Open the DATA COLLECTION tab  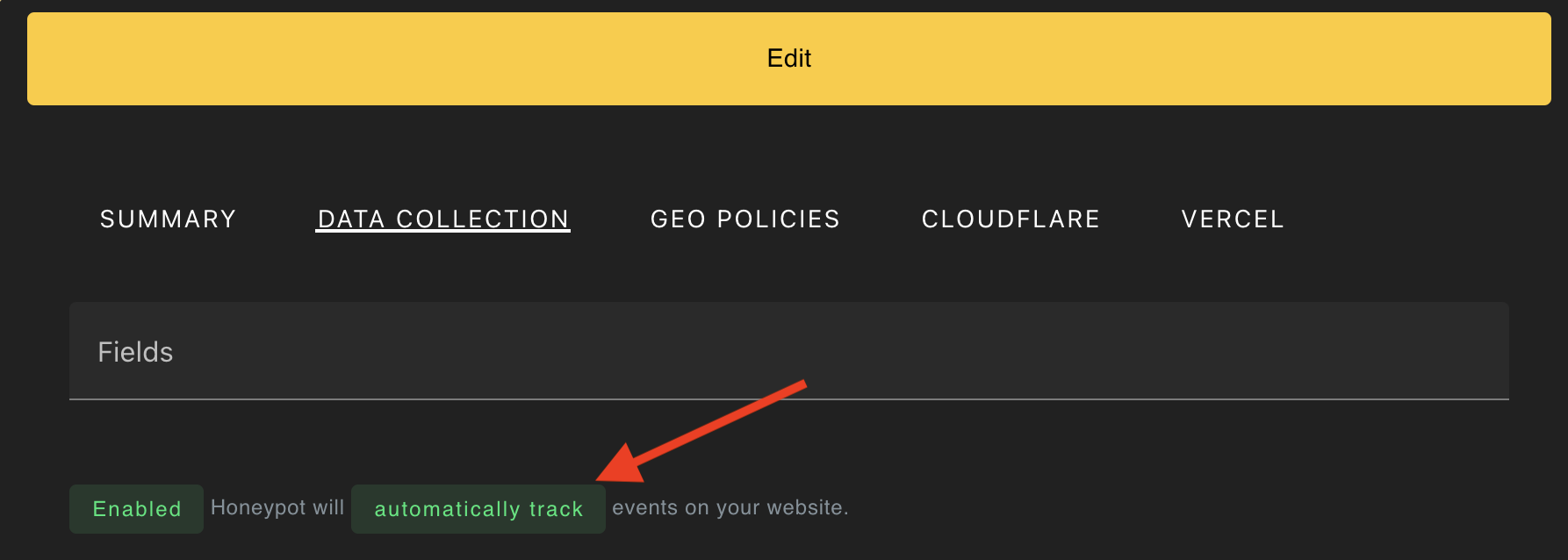coord(442,219)
